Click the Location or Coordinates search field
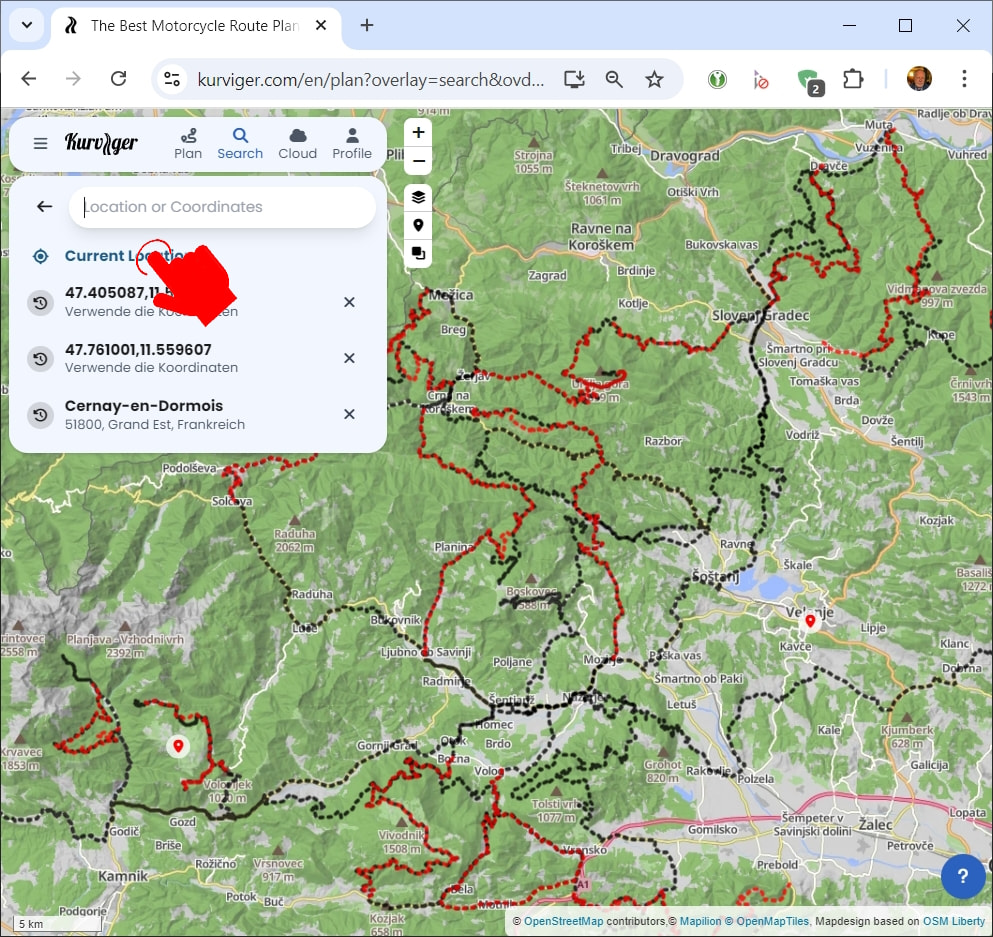Screen dimensions: 993x937 (x=222, y=207)
